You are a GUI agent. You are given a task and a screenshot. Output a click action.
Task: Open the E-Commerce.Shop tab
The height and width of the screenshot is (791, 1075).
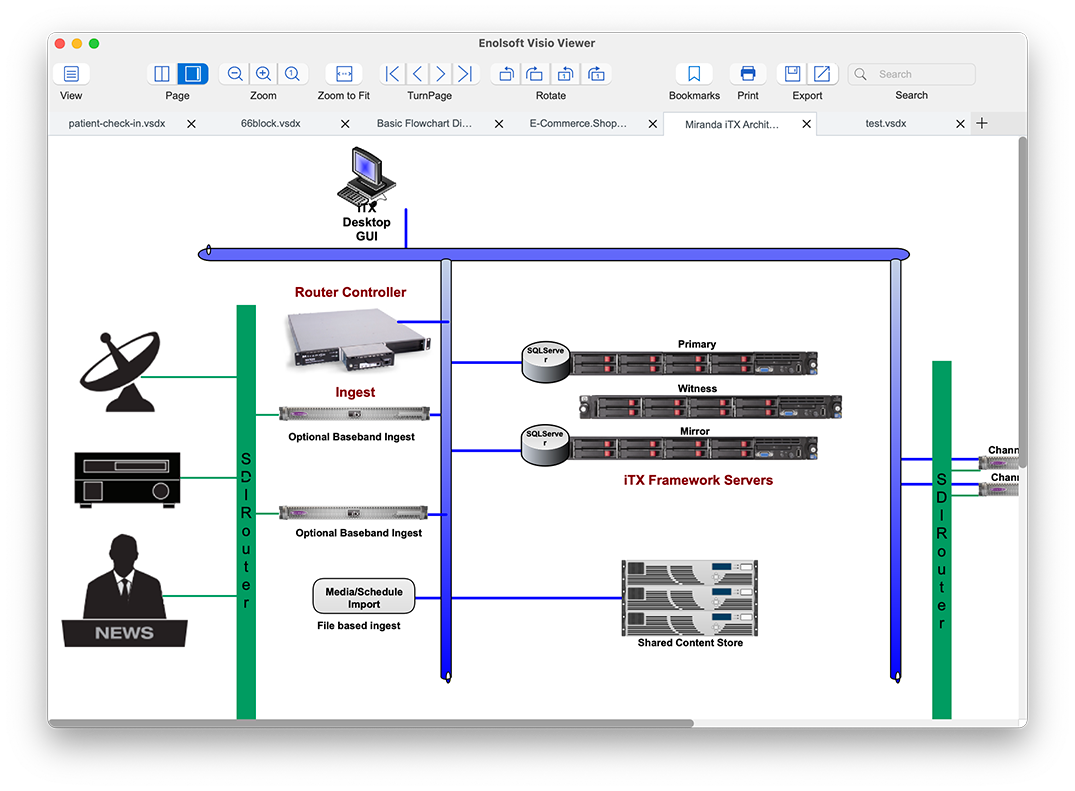click(x=578, y=124)
